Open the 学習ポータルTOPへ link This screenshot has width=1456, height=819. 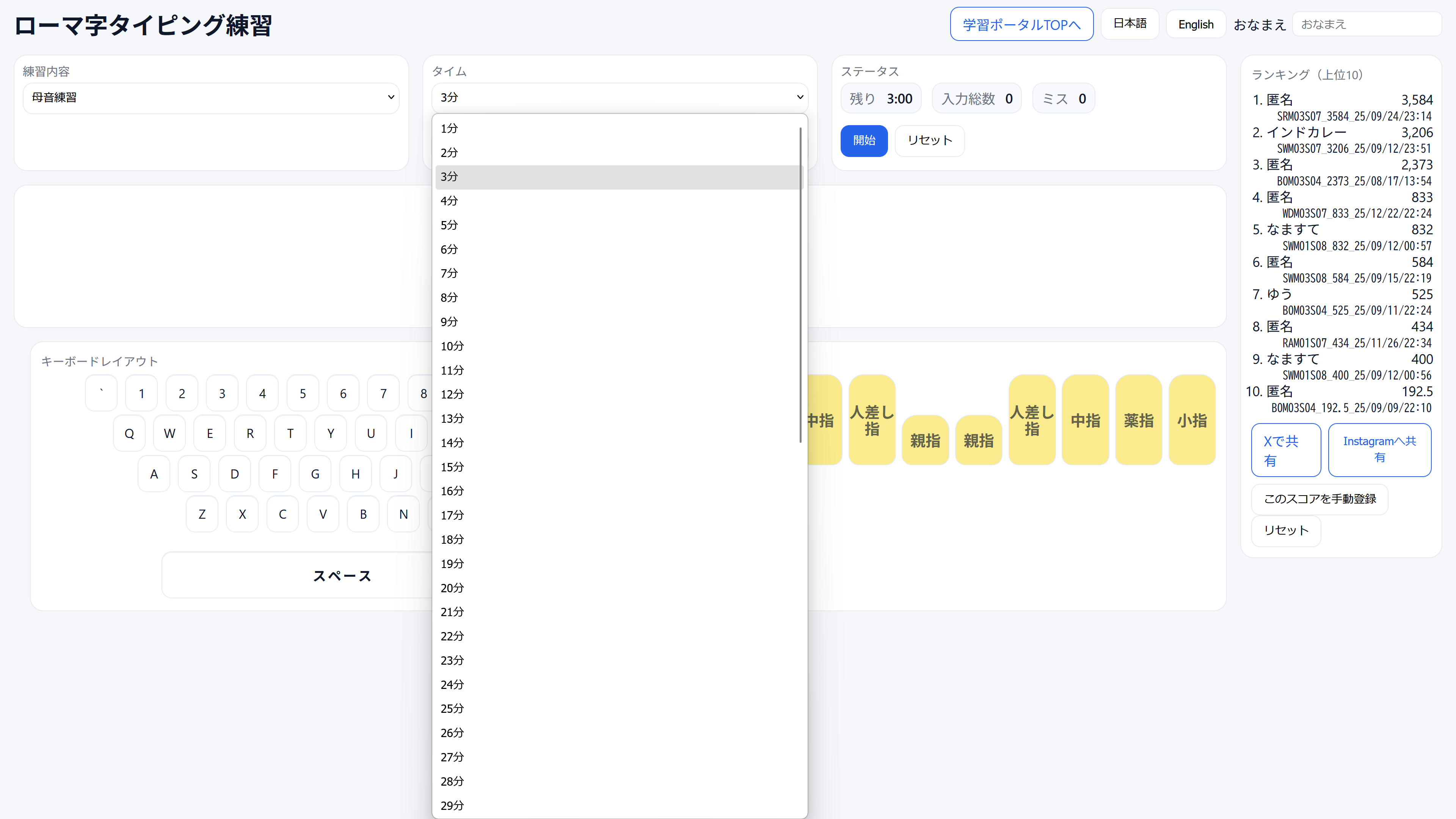click(1021, 24)
